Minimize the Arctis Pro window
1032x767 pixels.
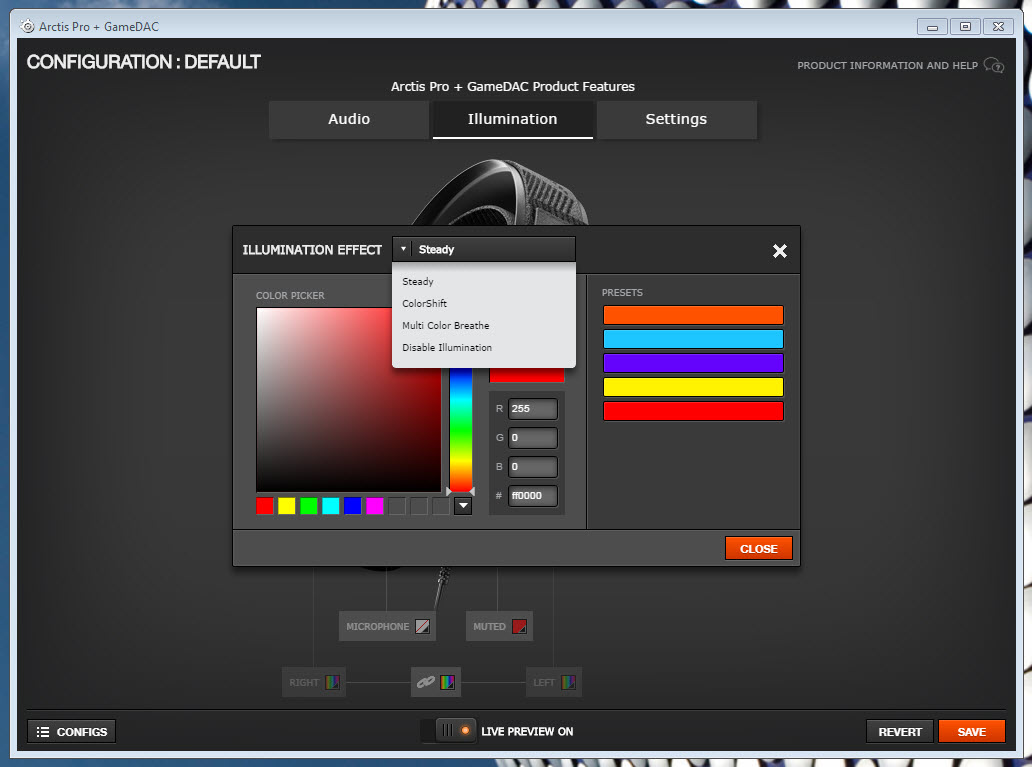pos(932,27)
